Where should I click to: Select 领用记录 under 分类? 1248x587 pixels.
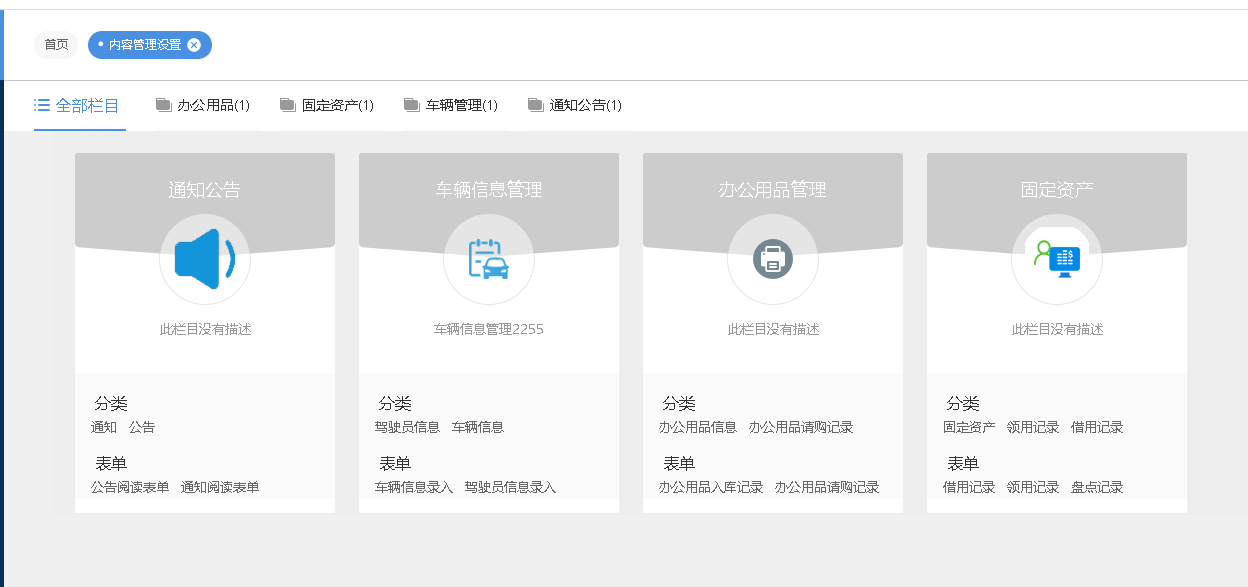[1033, 427]
